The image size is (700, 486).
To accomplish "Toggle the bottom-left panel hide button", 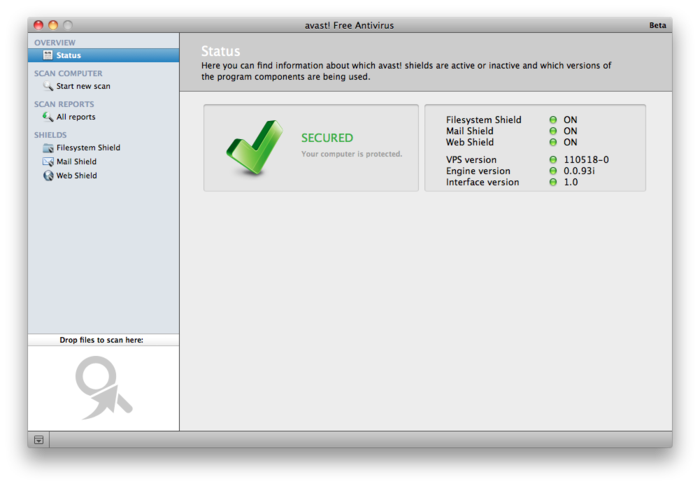I will point(39,440).
